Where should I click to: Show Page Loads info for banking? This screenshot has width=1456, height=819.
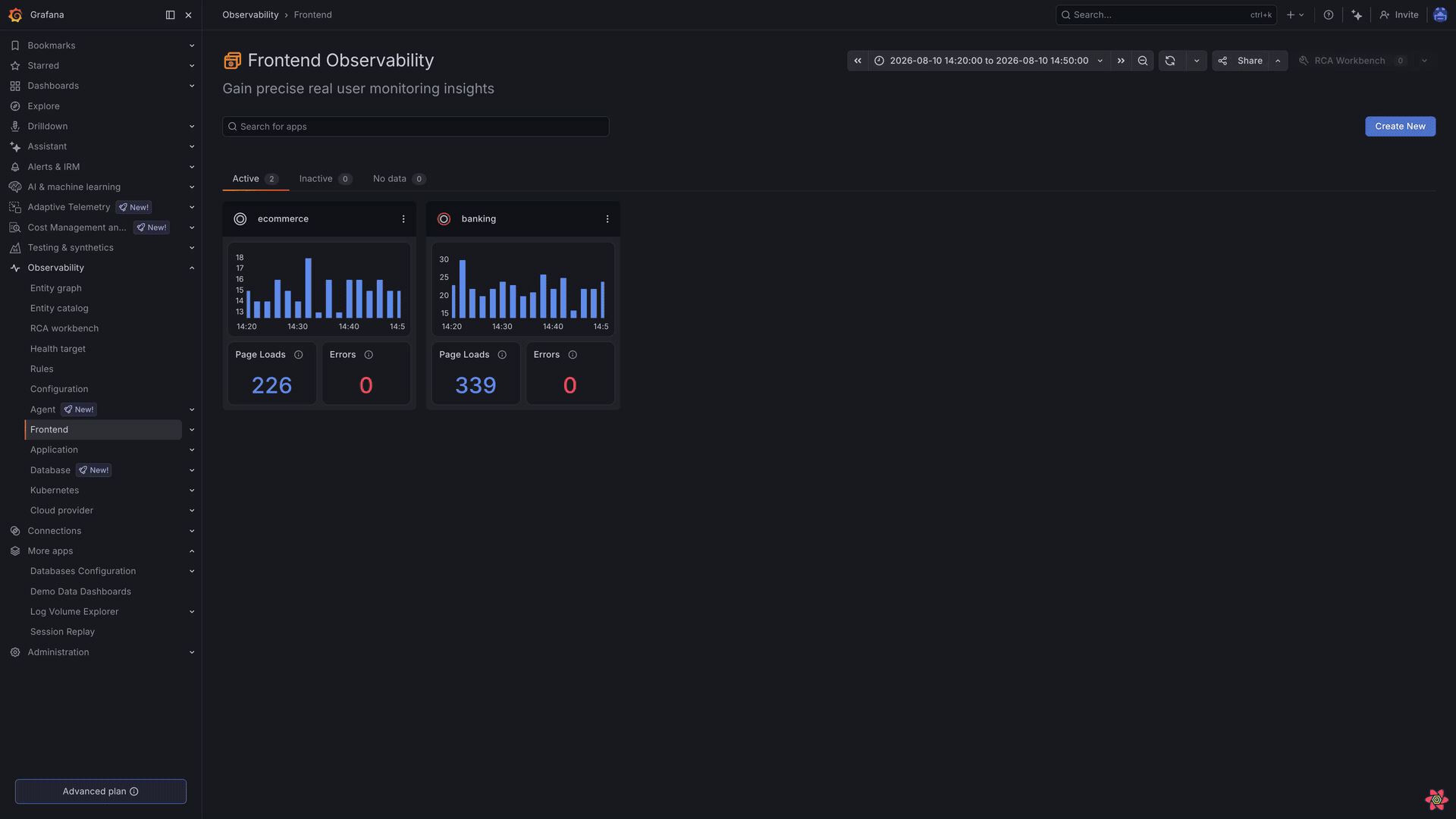click(x=502, y=355)
